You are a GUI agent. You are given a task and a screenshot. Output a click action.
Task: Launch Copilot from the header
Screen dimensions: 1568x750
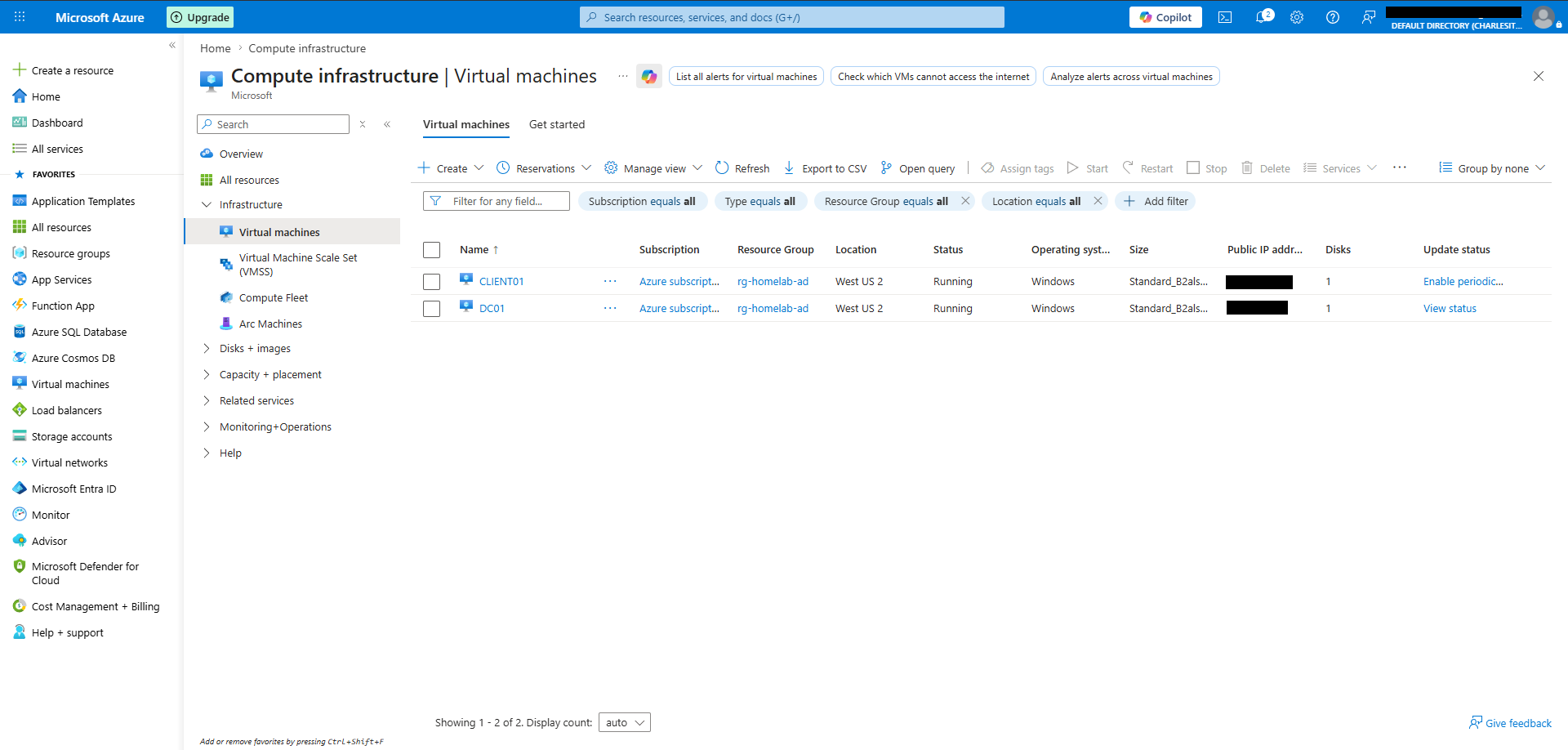point(1165,17)
